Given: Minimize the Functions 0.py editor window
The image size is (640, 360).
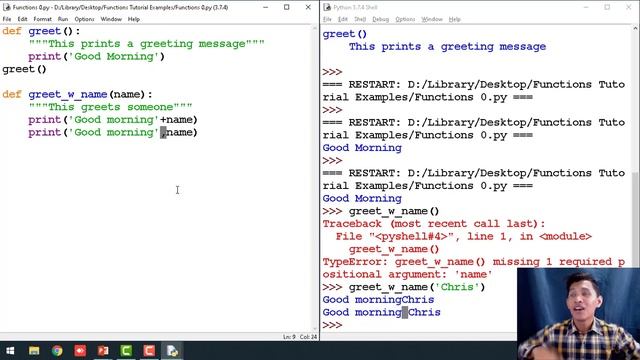Looking at the screenshot, I should 265,7.
